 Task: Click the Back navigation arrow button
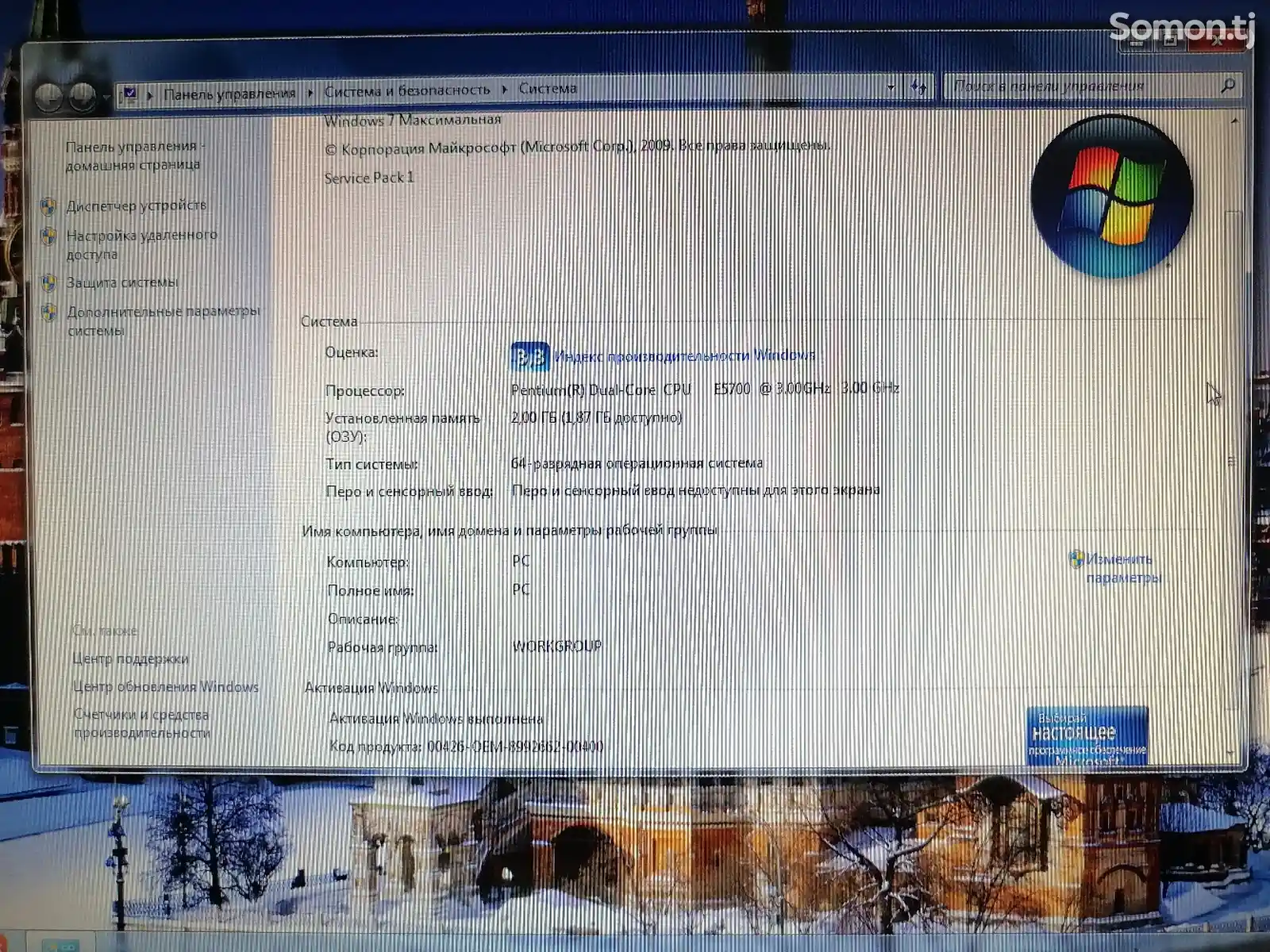tap(50, 98)
